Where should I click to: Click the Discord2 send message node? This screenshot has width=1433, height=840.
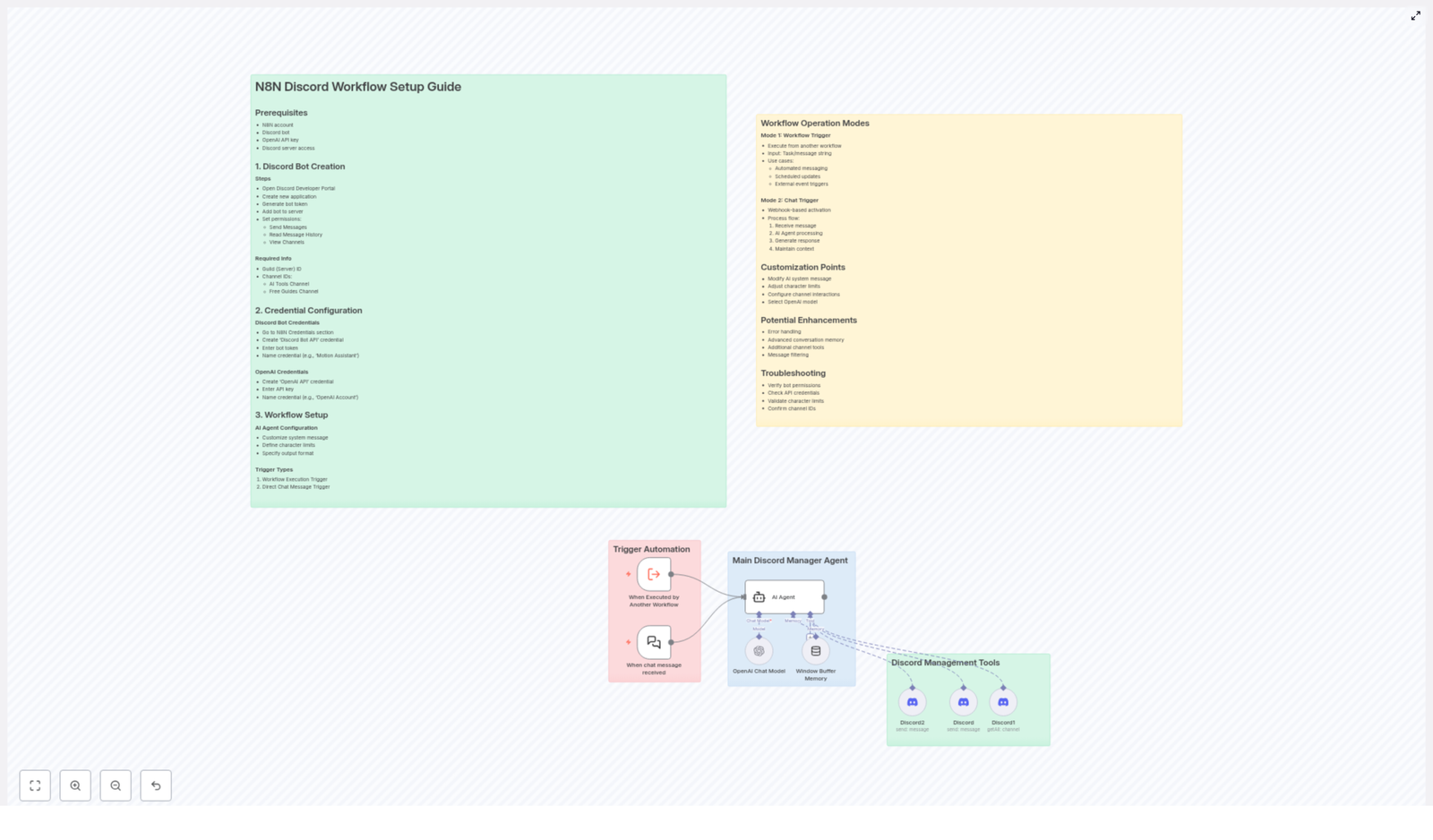coord(912,703)
